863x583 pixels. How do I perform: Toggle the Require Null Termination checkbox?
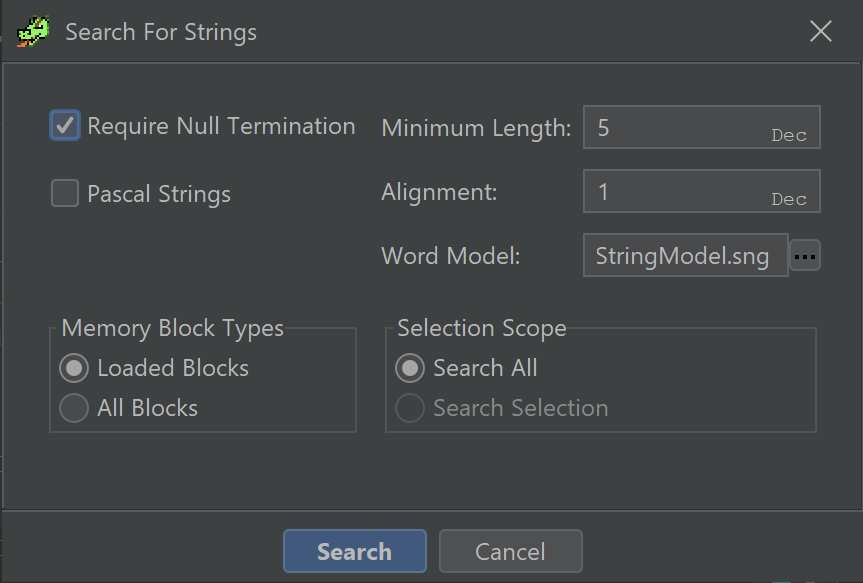[x=66, y=126]
